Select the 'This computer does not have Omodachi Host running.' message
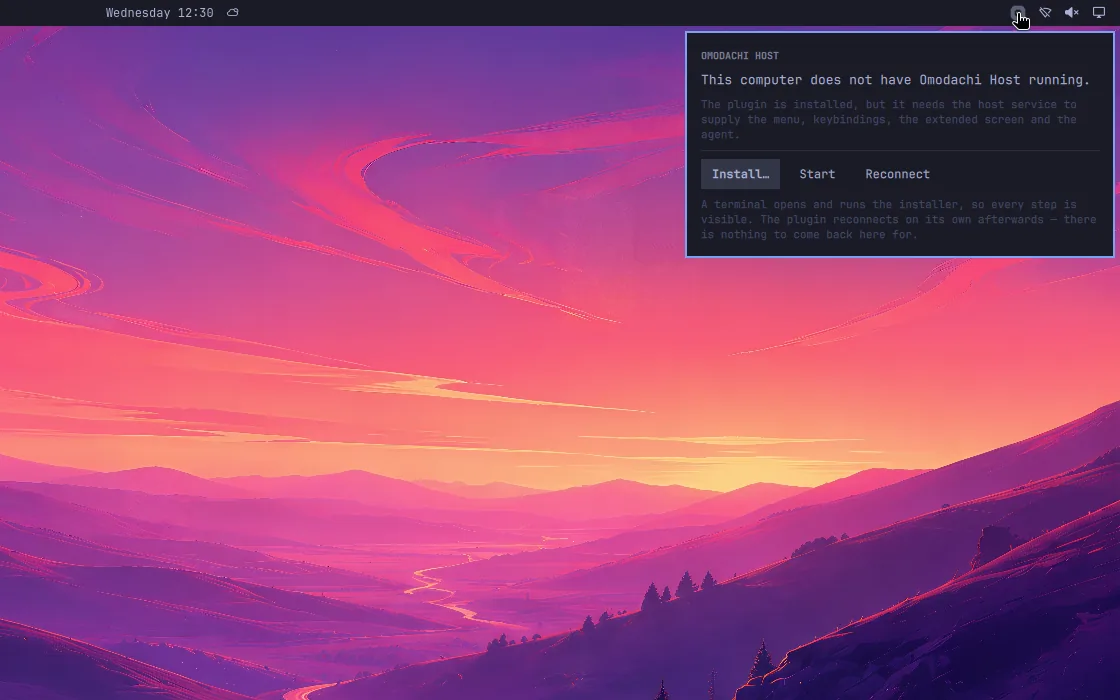The height and width of the screenshot is (700, 1120). [x=895, y=80]
